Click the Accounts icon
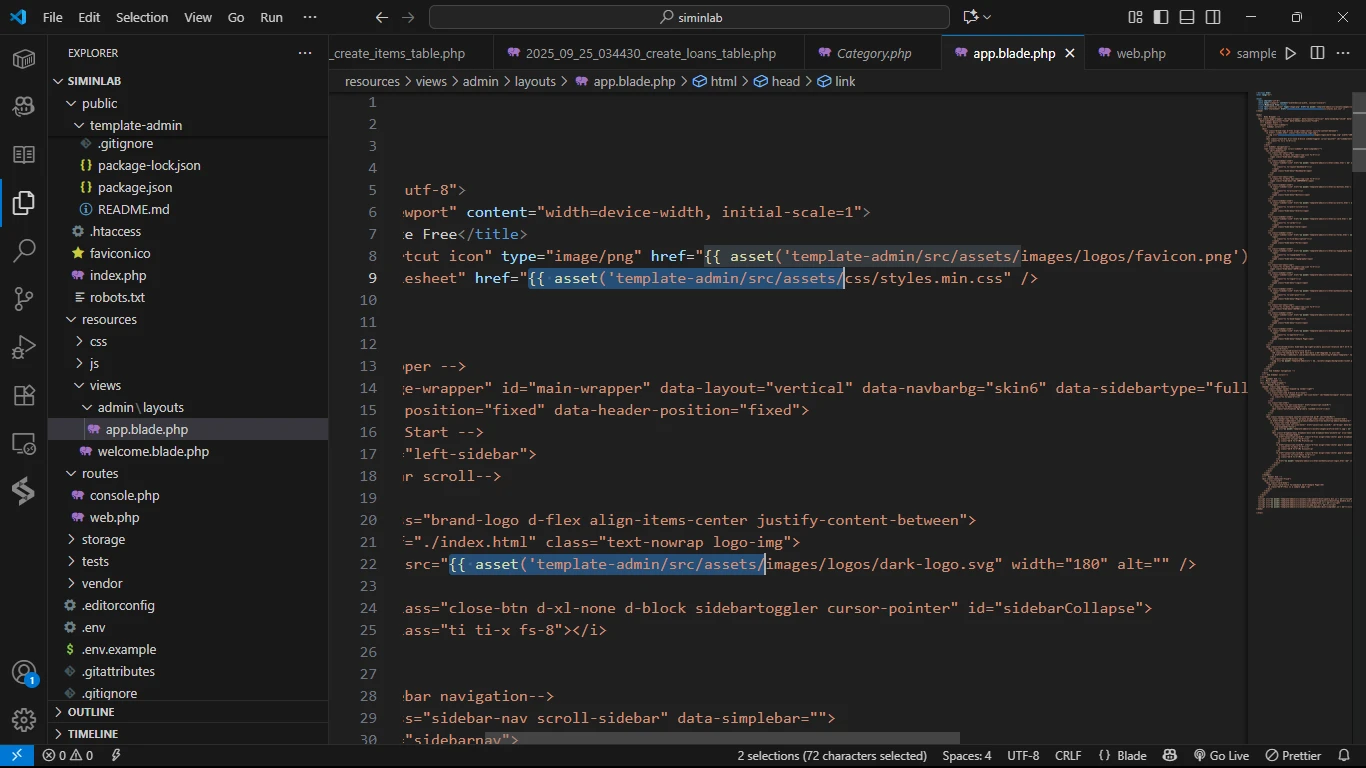Image resolution: width=1366 pixels, height=768 pixels. point(24,672)
